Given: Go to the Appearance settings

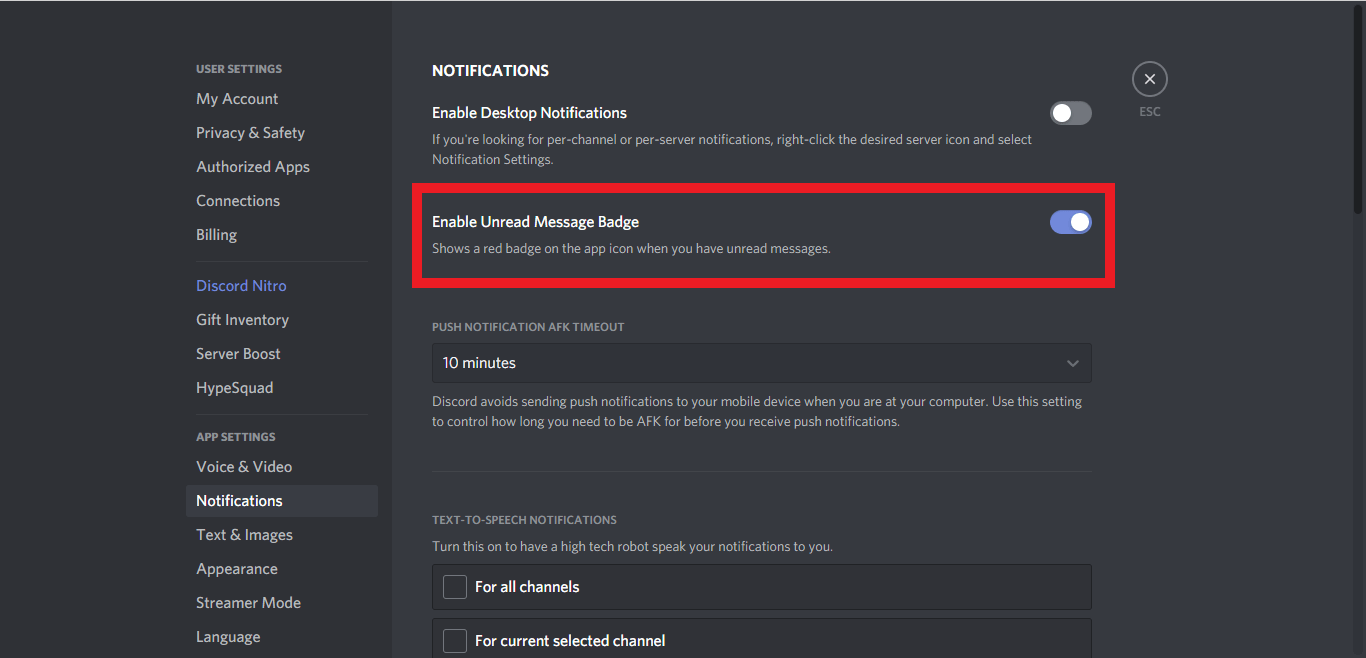Looking at the screenshot, I should point(237,569).
